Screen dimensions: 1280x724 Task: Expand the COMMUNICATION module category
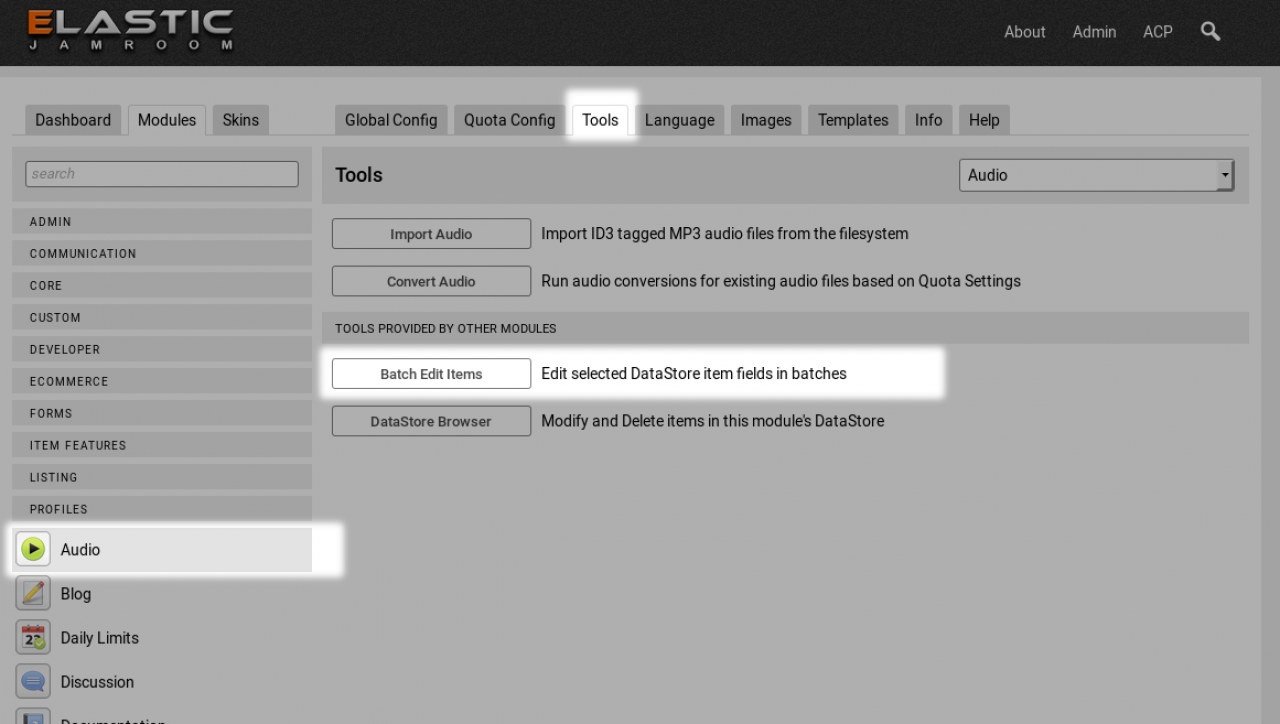coord(162,253)
